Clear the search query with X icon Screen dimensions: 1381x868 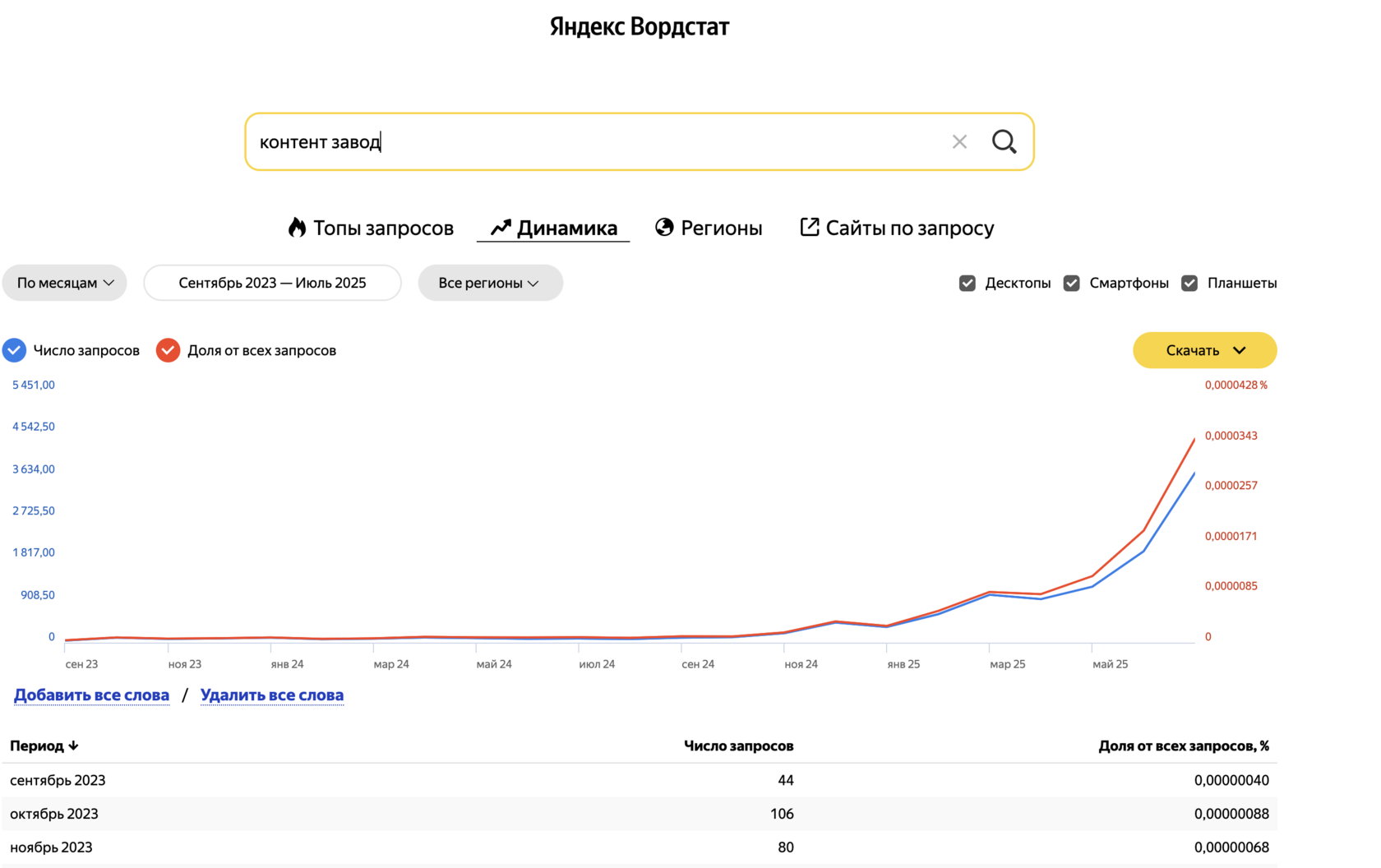click(x=959, y=141)
